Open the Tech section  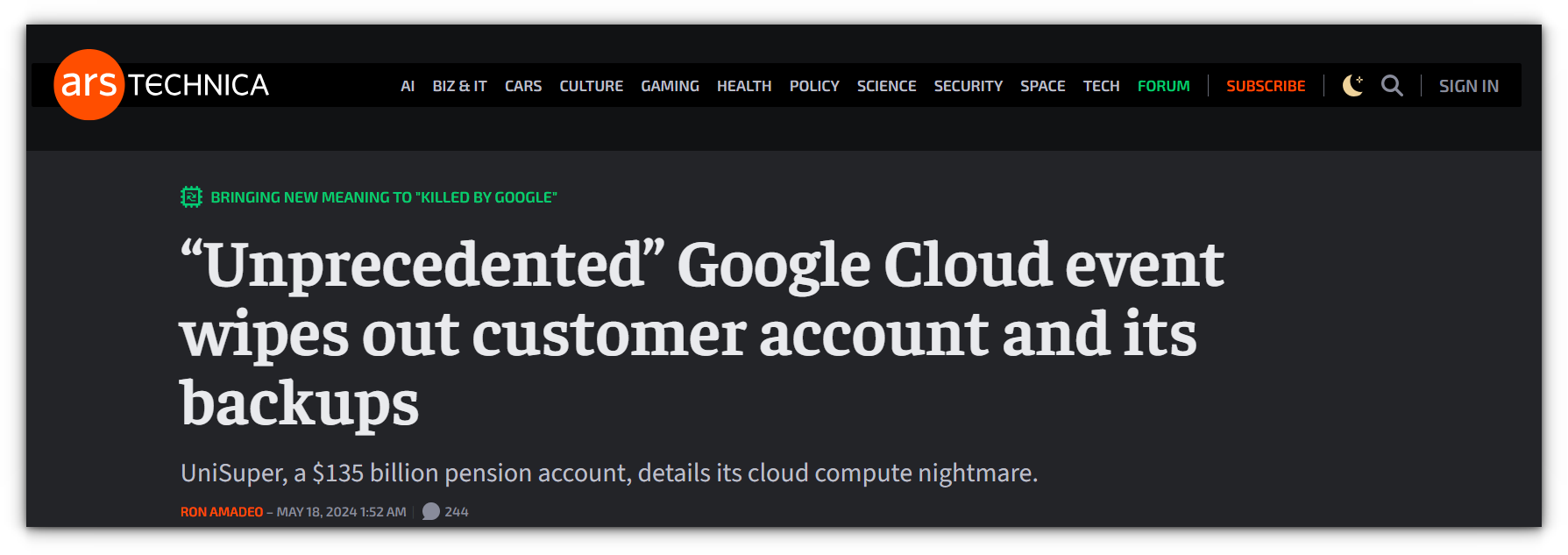click(x=1101, y=86)
